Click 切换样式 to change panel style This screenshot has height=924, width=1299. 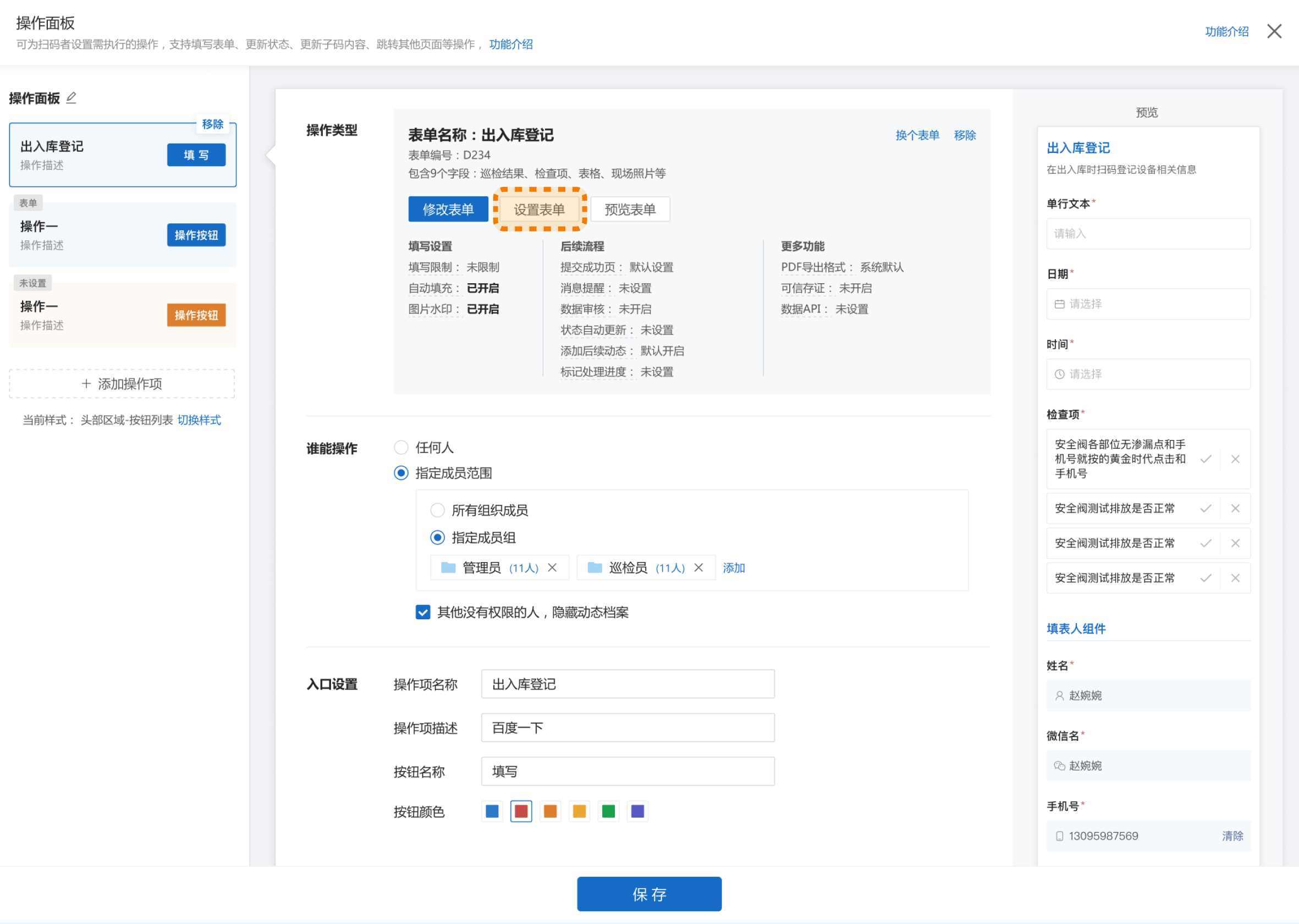(x=199, y=420)
